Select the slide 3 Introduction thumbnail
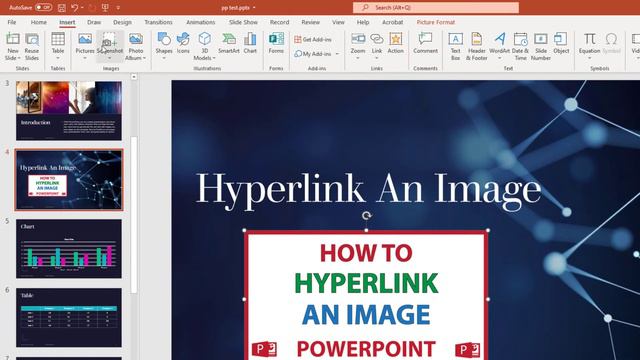The width and height of the screenshot is (640, 360). (x=69, y=111)
